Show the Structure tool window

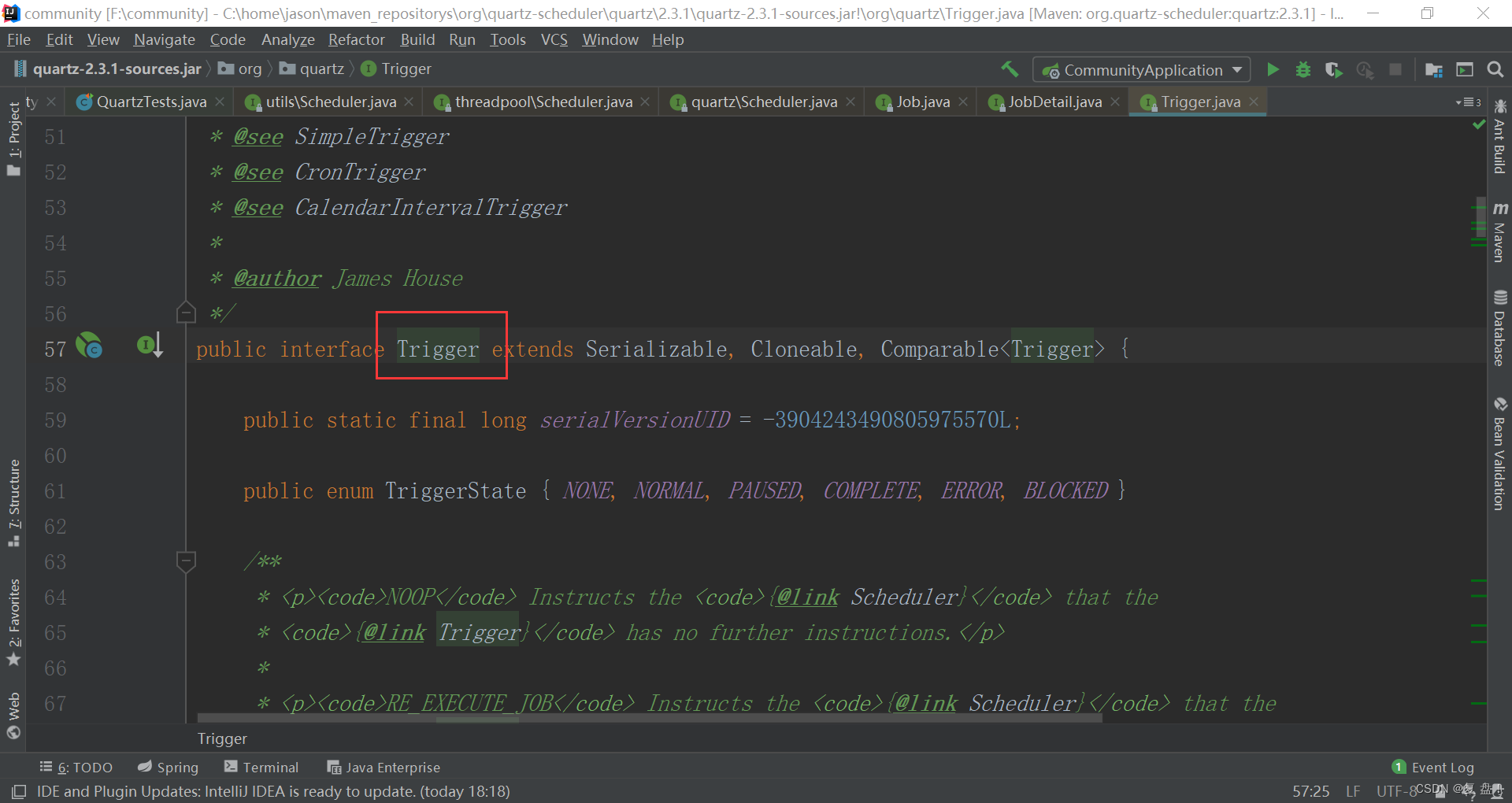pyautogui.click(x=14, y=503)
